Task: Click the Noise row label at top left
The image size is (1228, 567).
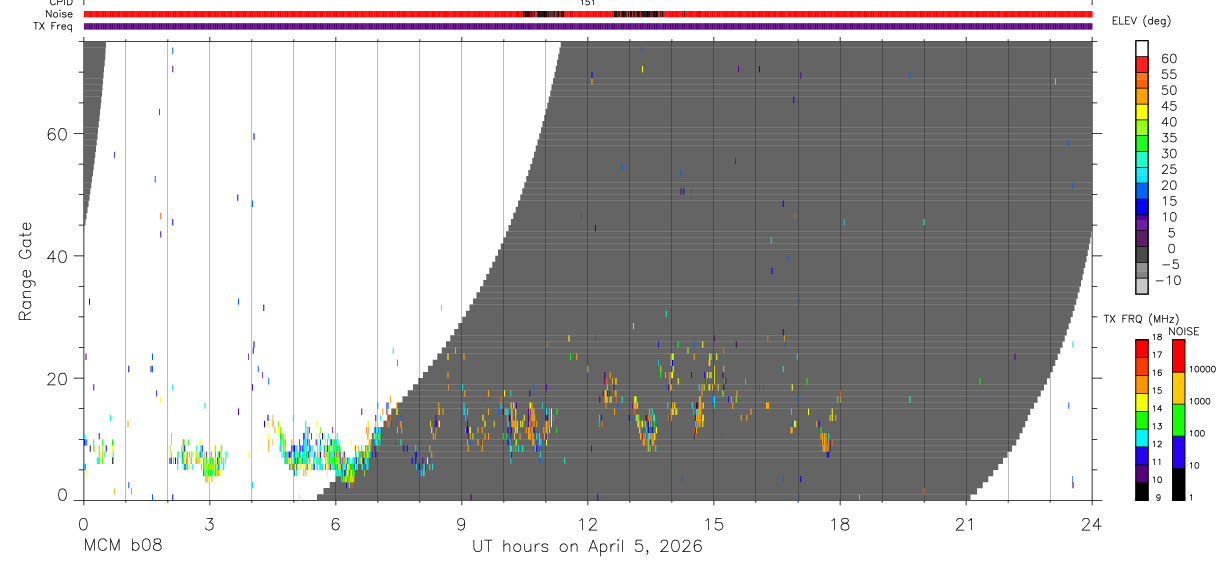Action: pos(59,14)
